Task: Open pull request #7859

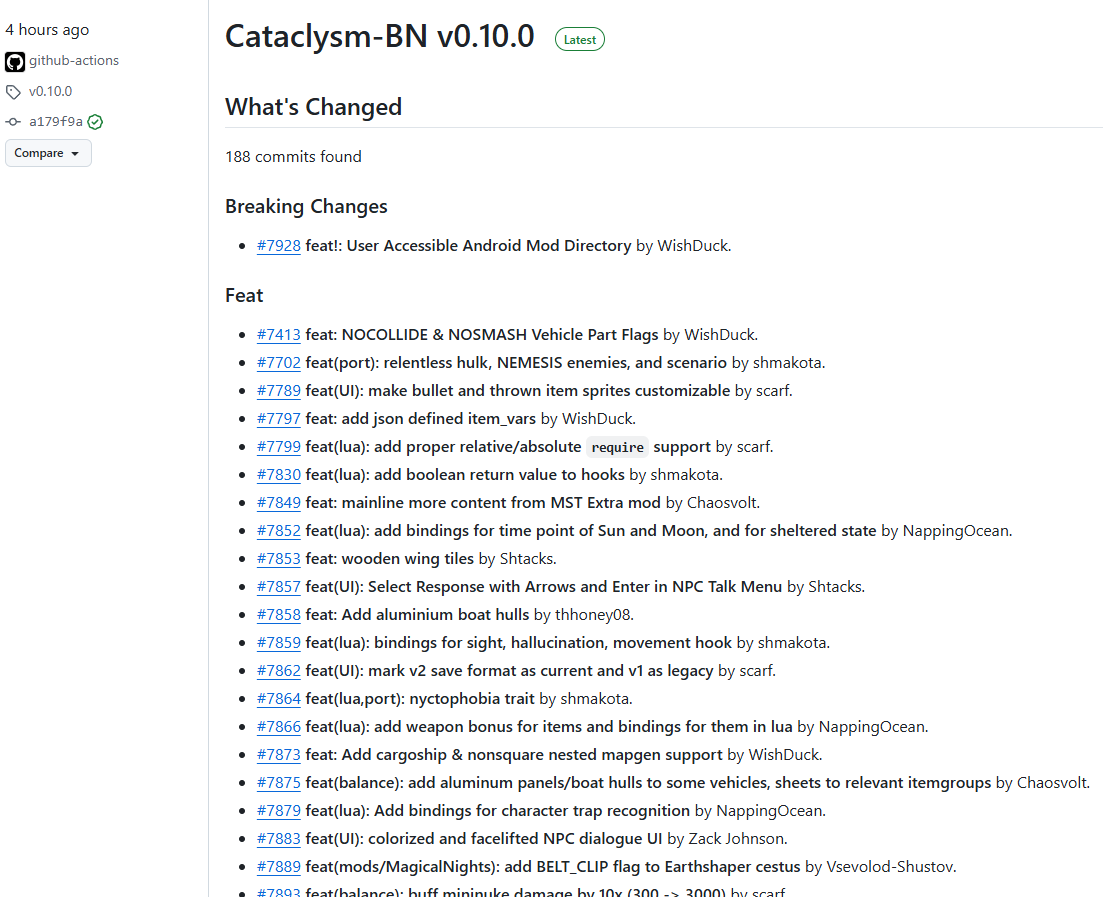Action: [x=279, y=643]
